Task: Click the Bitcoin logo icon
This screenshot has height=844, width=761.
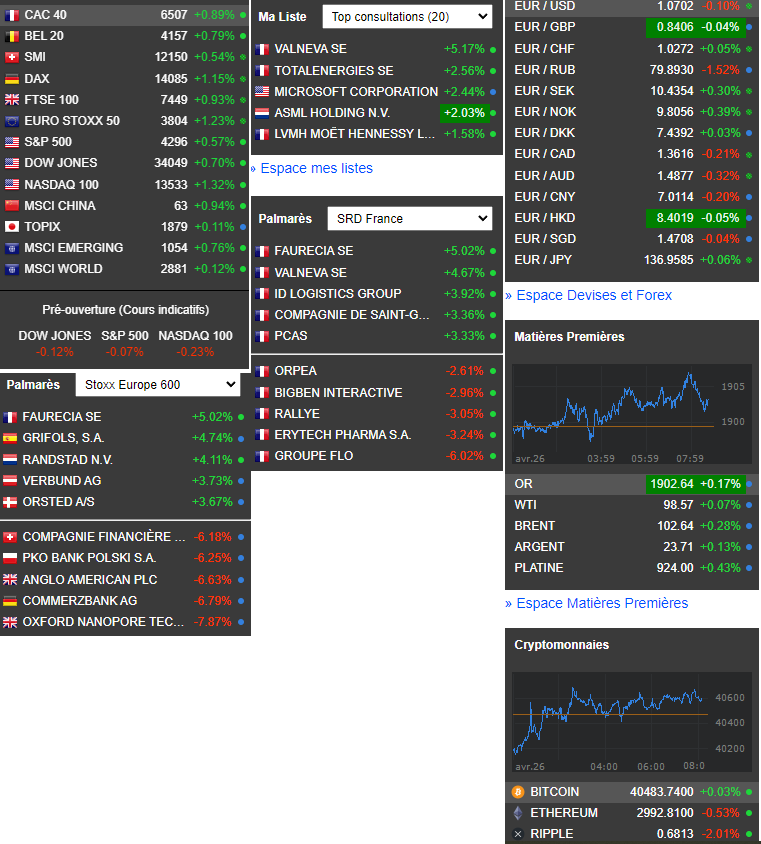Action: click(518, 792)
